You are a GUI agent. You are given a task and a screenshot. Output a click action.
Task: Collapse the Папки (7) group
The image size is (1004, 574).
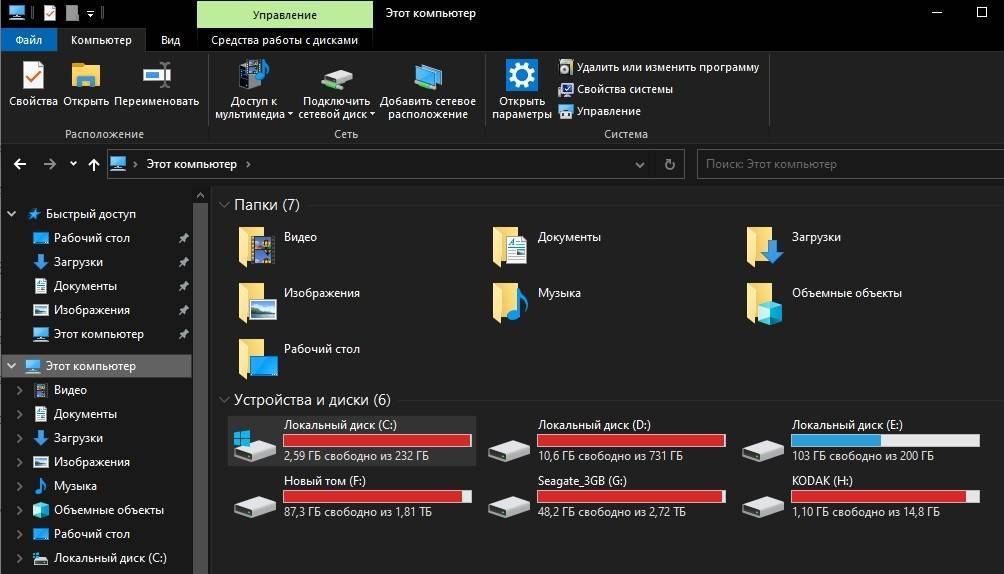pos(224,205)
